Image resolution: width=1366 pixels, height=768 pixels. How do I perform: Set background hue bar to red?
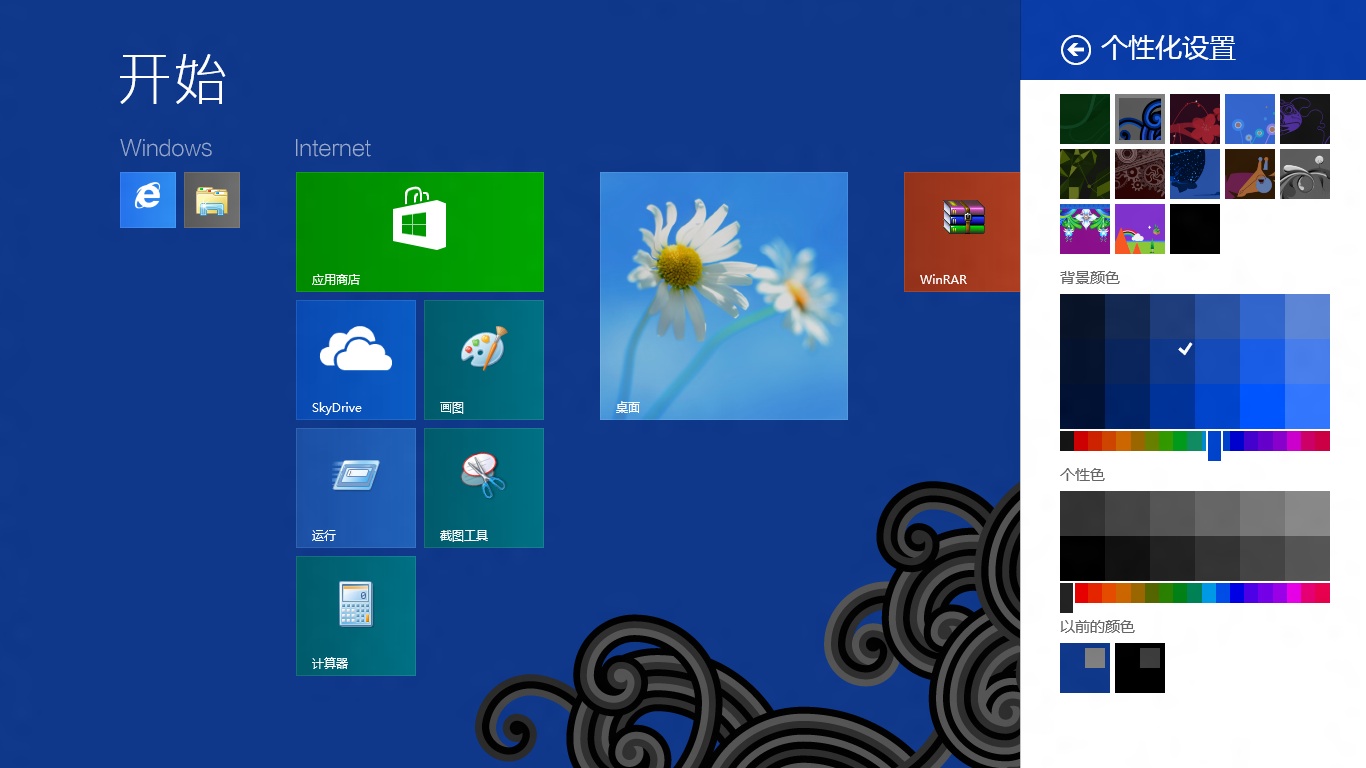pyautogui.click(x=1082, y=441)
